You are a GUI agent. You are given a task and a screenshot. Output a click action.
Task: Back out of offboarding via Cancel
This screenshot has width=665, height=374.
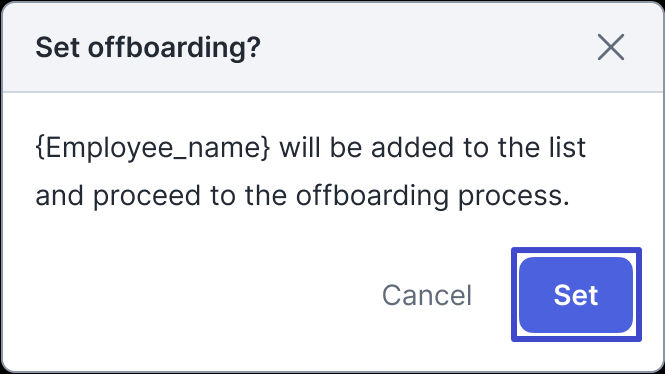(427, 295)
